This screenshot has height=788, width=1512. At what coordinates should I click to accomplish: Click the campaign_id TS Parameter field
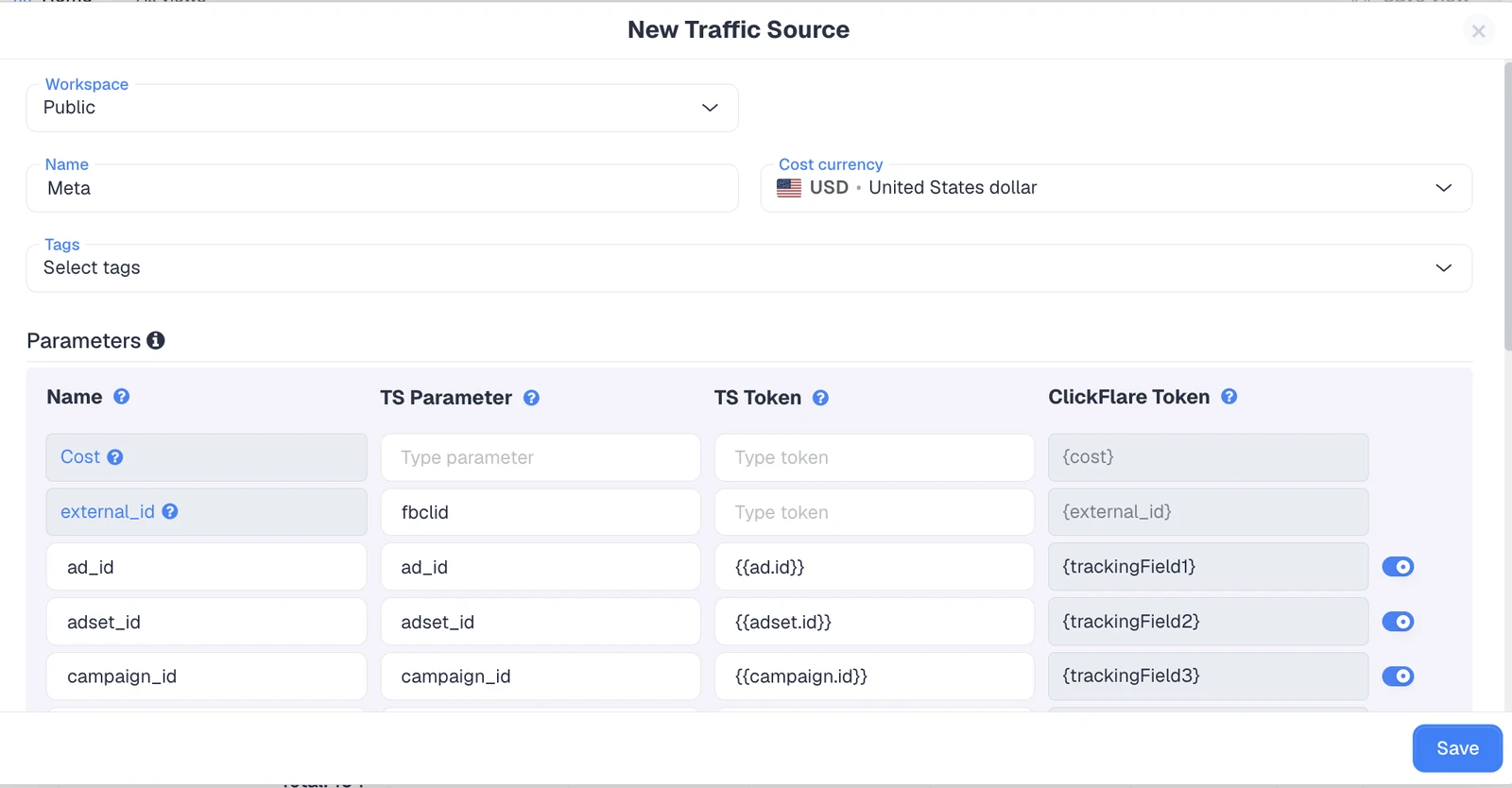point(541,677)
